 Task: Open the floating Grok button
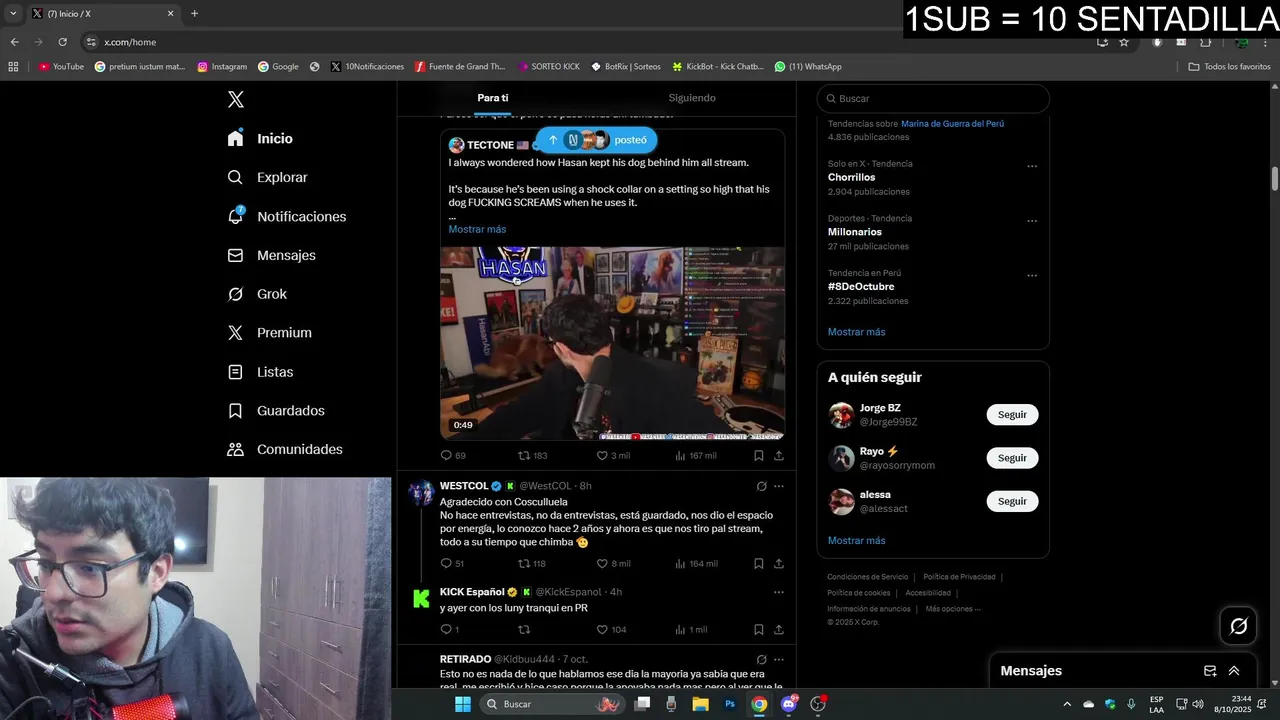(x=1238, y=626)
